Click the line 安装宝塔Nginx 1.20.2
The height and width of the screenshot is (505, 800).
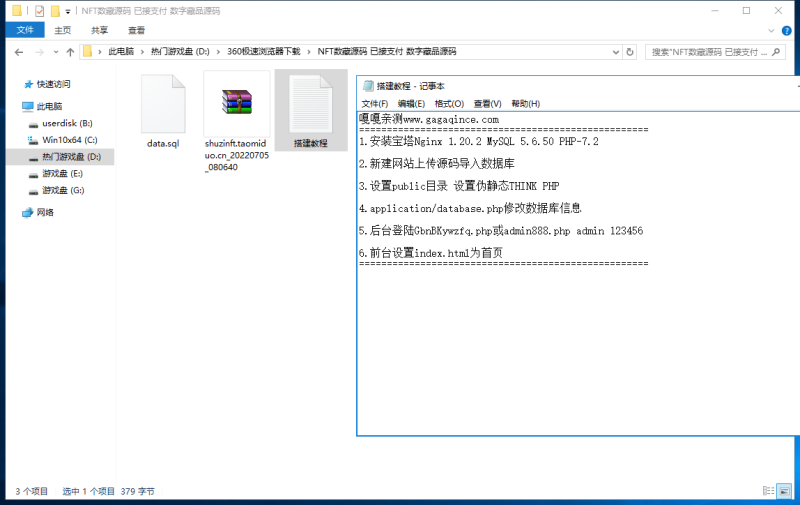479,141
